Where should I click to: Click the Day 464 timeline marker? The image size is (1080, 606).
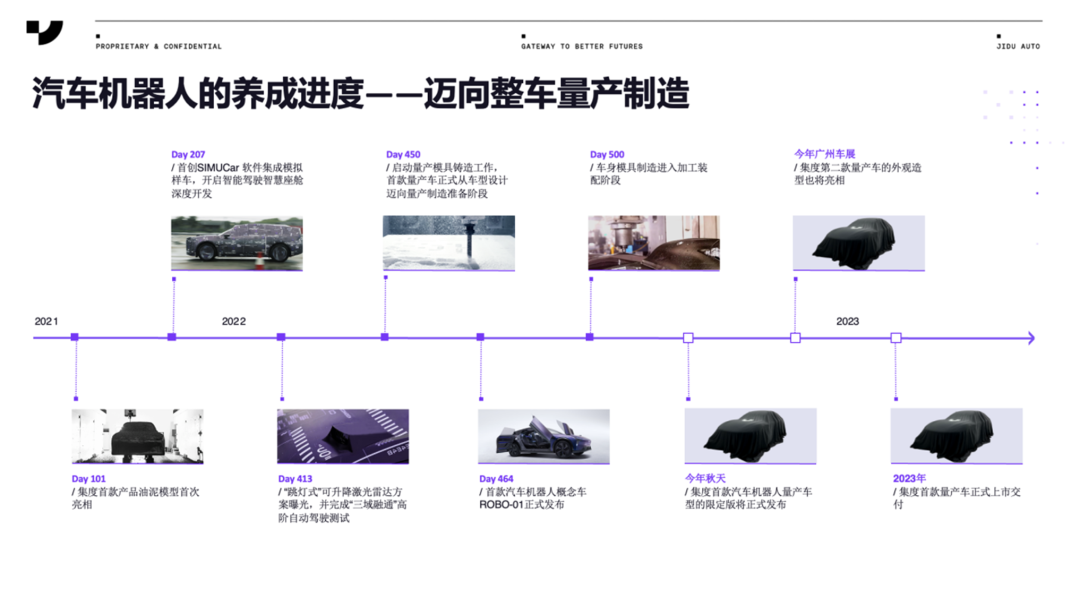[x=481, y=337]
